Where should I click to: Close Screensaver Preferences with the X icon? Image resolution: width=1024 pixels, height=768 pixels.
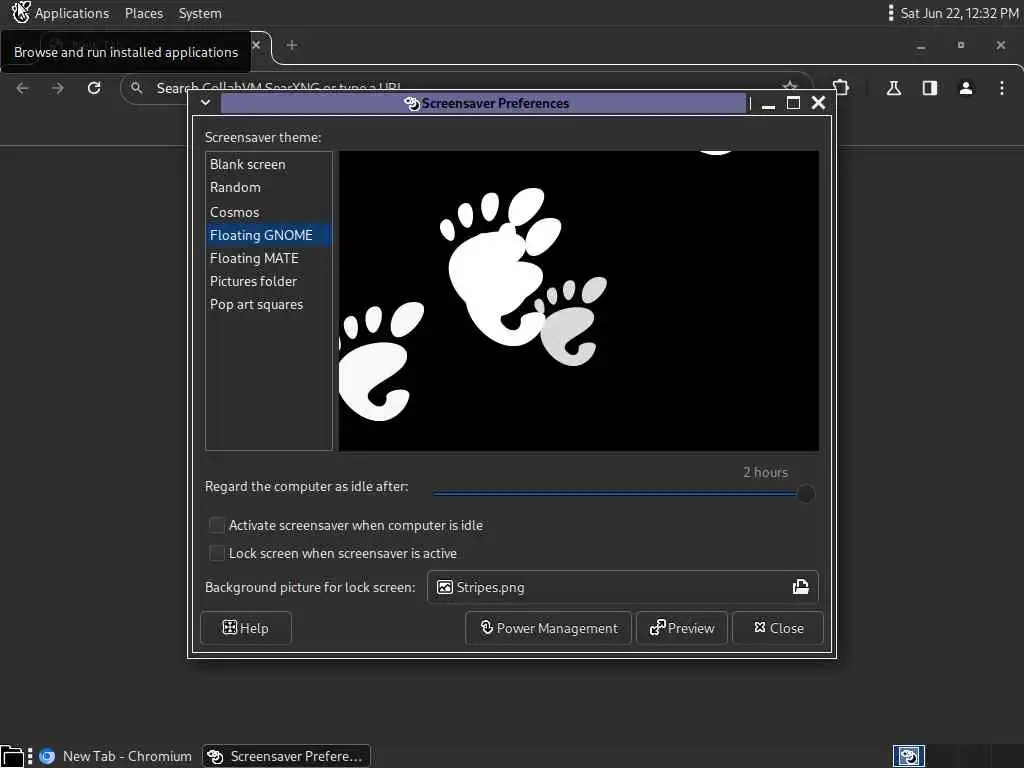coord(818,103)
